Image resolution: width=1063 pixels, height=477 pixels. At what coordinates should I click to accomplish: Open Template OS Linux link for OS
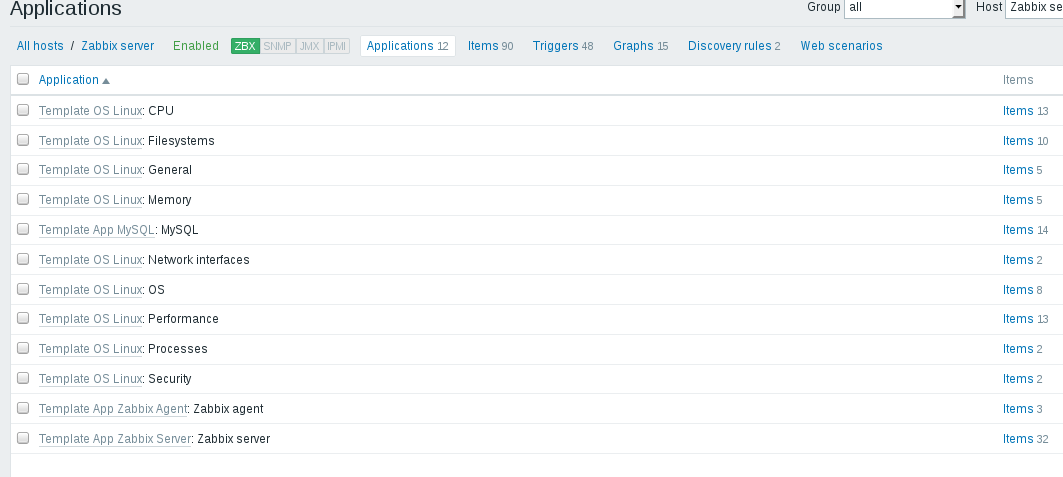point(90,290)
